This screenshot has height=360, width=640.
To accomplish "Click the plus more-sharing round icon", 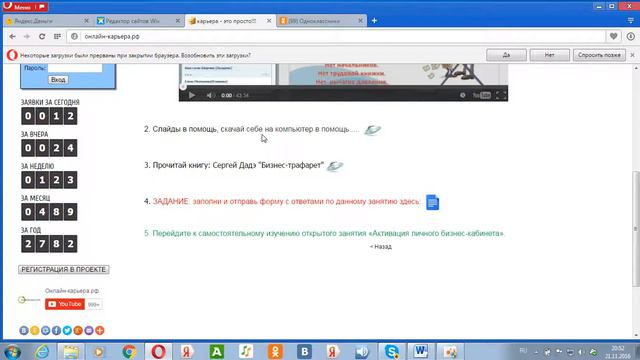I will (x=100, y=330).
